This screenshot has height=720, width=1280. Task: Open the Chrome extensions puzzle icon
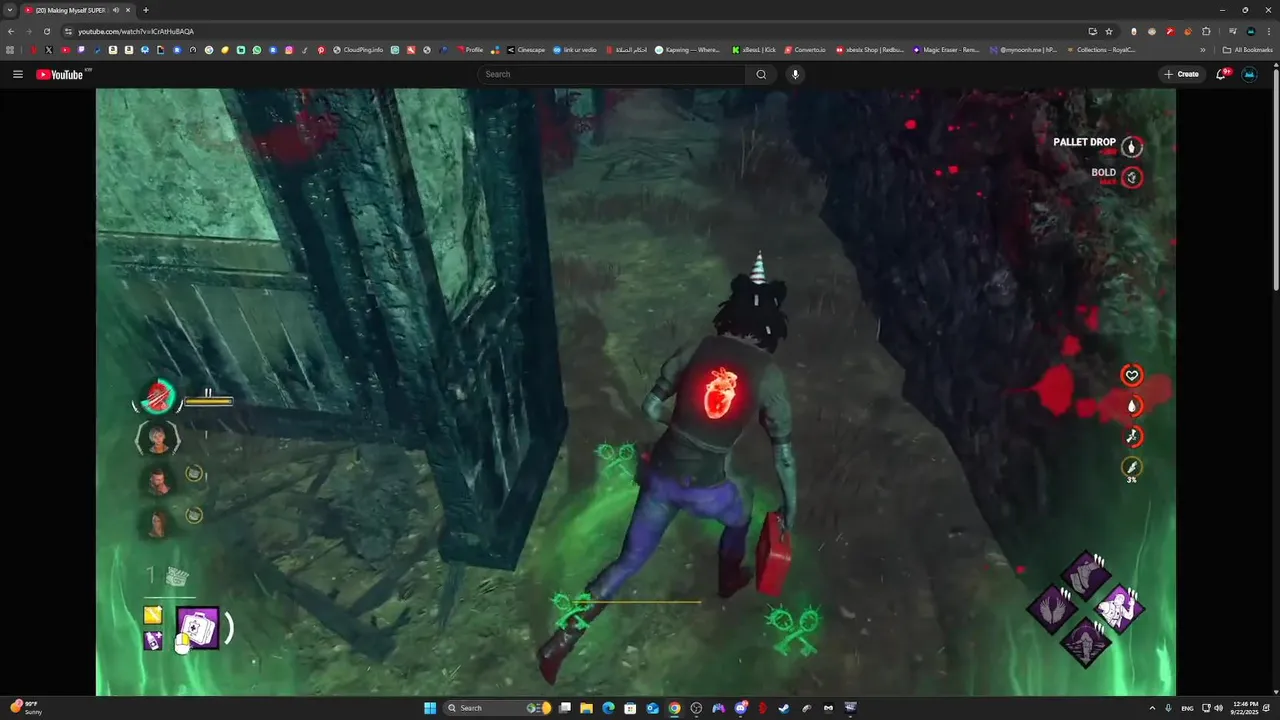click(x=1206, y=31)
